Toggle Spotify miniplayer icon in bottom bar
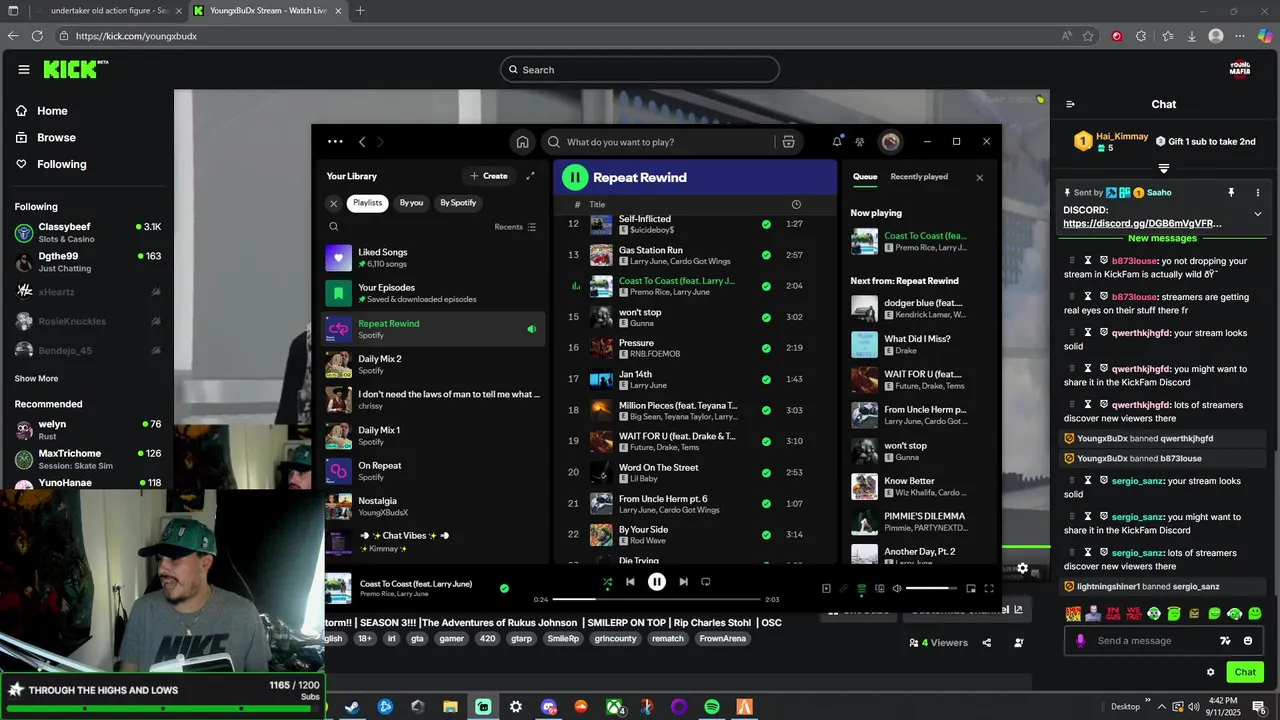Image resolution: width=1280 pixels, height=720 pixels. pyautogui.click(x=970, y=589)
